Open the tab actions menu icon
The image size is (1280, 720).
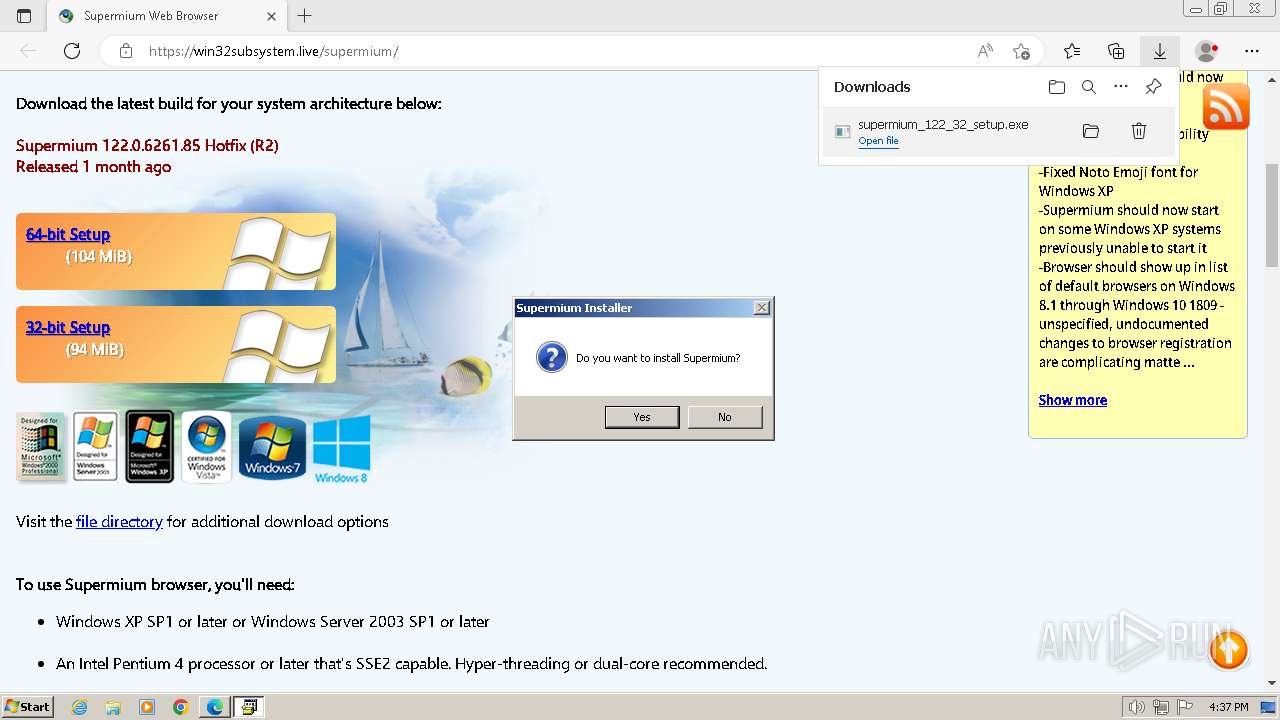24,16
